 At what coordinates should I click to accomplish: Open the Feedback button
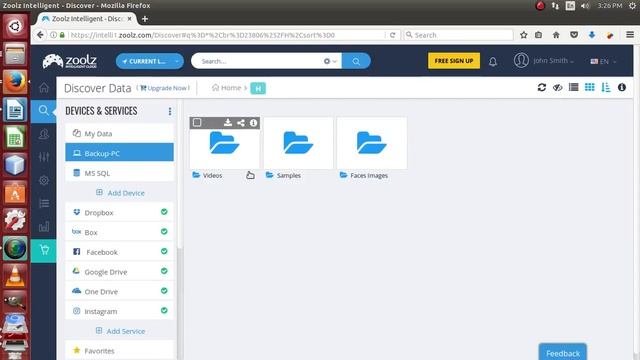click(x=562, y=352)
